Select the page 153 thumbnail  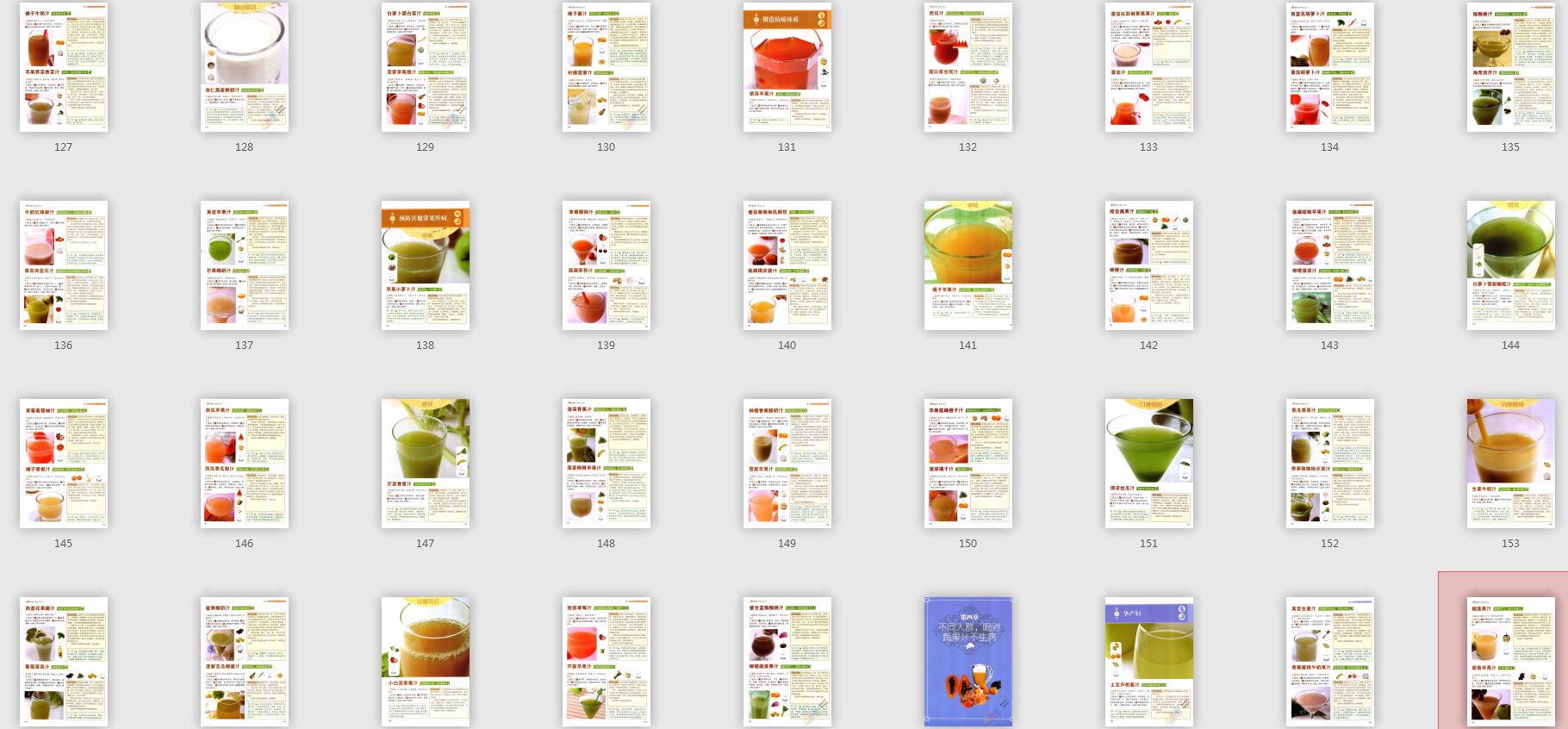click(x=1511, y=464)
